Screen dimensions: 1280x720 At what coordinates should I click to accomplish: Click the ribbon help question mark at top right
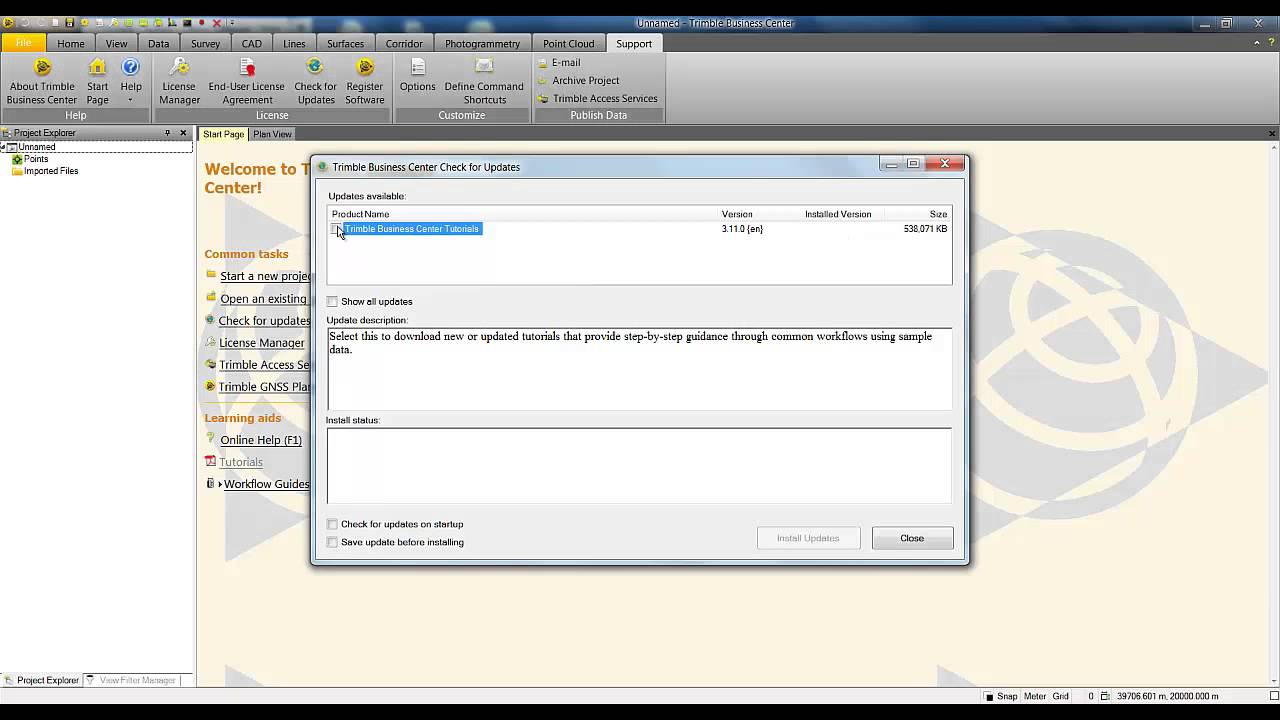[x=1270, y=43]
